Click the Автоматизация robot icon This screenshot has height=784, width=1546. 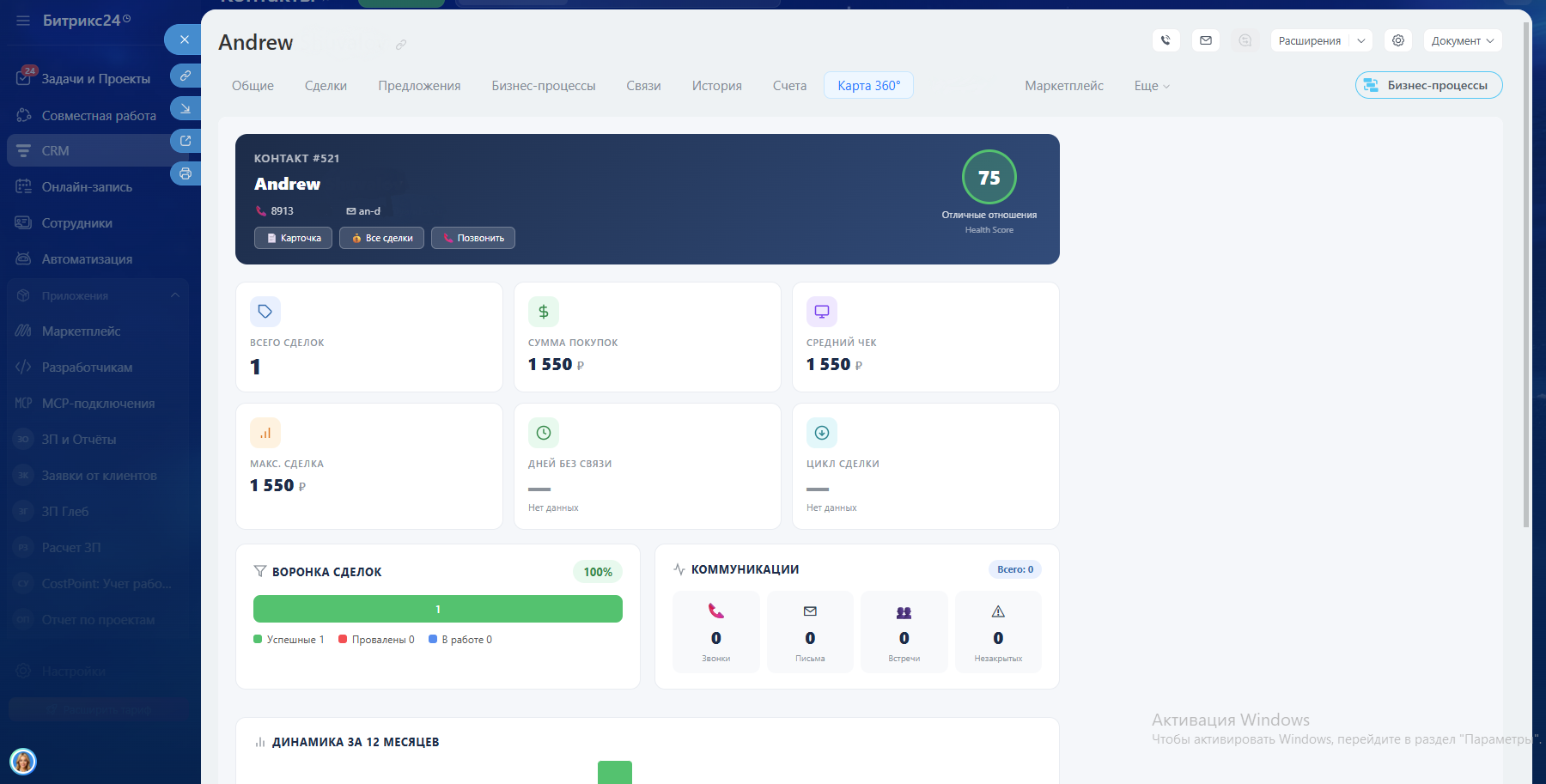tap(24, 259)
